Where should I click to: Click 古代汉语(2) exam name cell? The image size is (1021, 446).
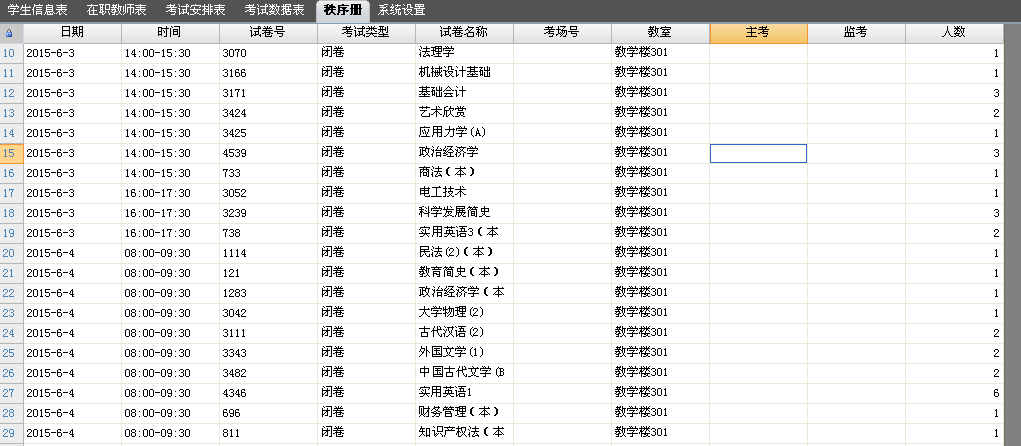coord(464,333)
